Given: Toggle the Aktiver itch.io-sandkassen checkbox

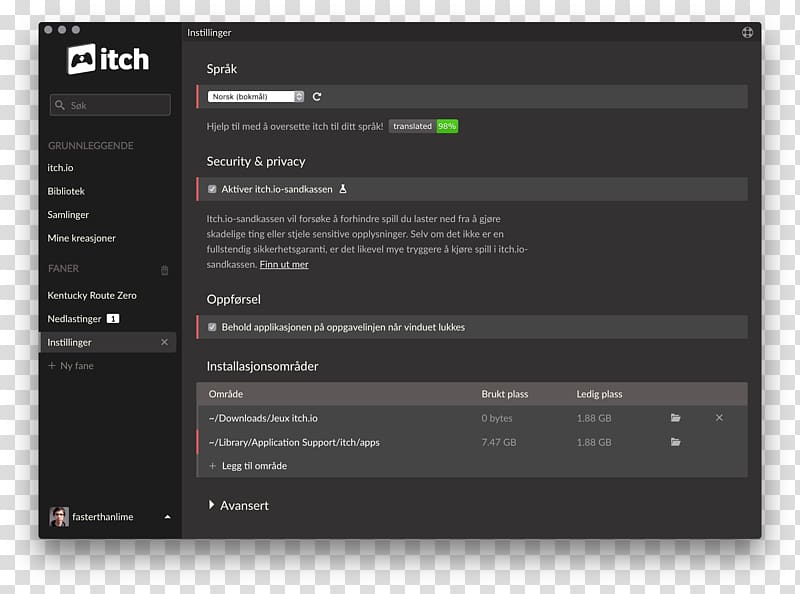Looking at the screenshot, I should tap(212, 189).
